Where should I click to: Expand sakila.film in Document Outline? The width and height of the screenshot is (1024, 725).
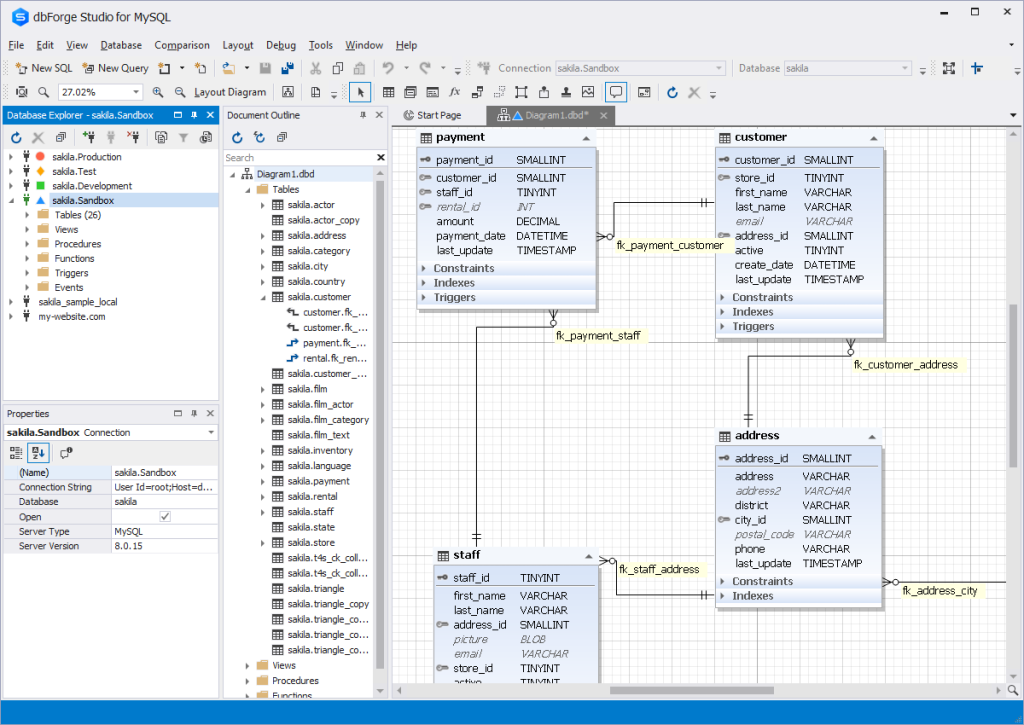[x=263, y=389]
